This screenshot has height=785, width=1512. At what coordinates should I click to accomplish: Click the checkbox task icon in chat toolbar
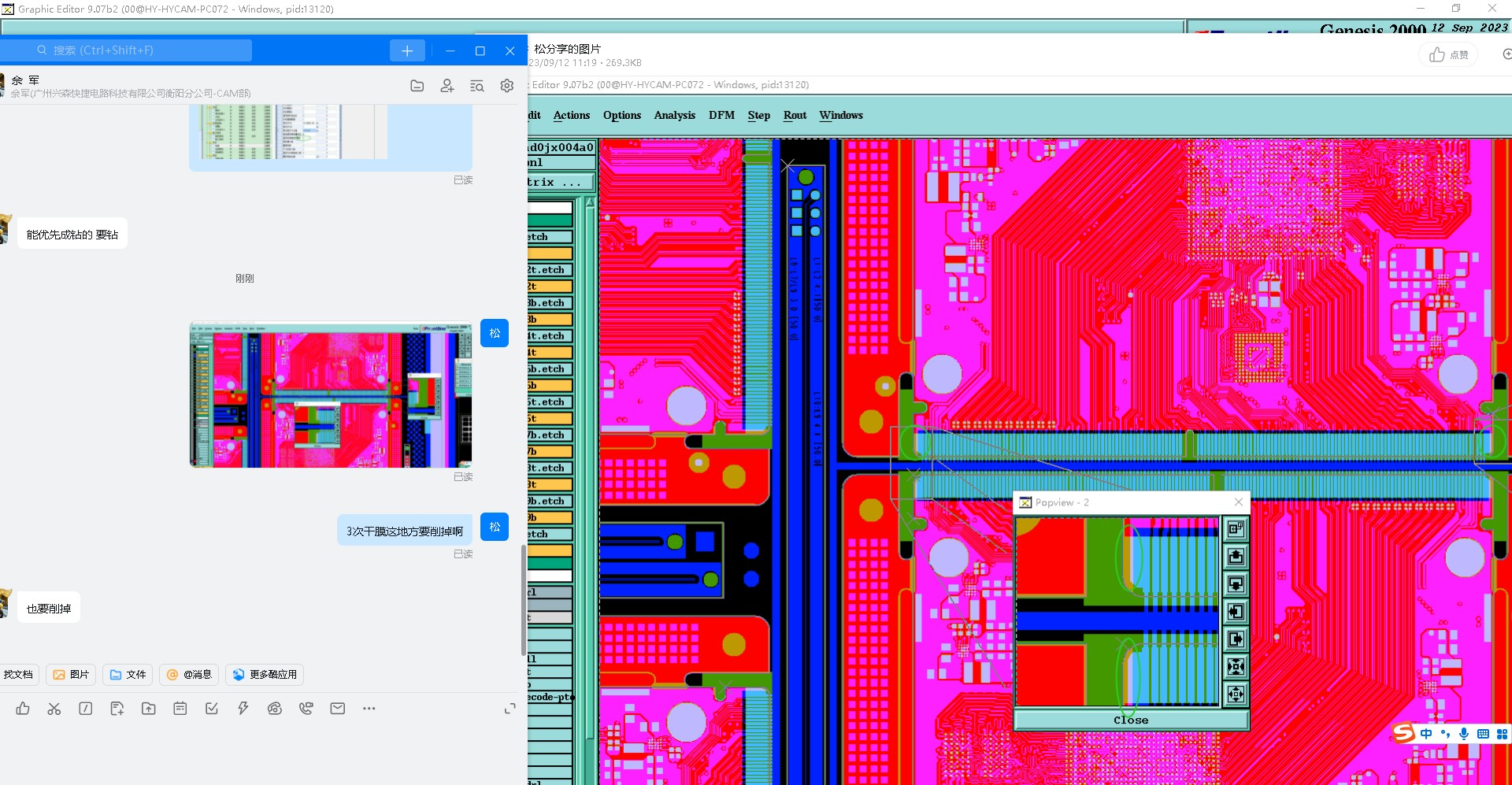pos(212,709)
